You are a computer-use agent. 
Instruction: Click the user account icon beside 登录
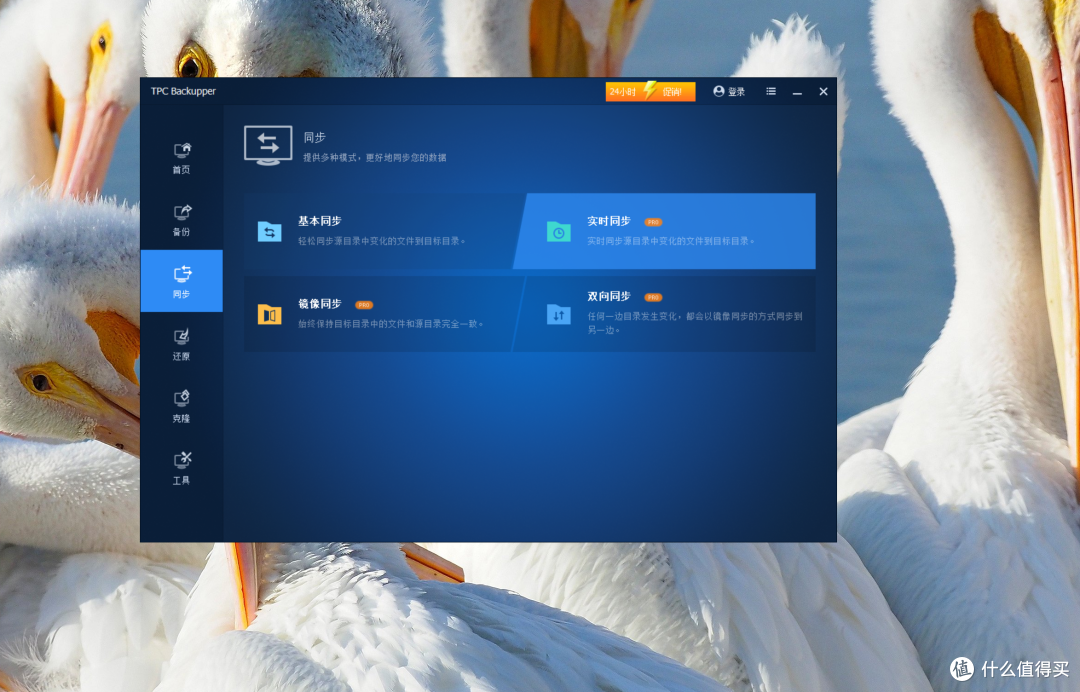718,91
